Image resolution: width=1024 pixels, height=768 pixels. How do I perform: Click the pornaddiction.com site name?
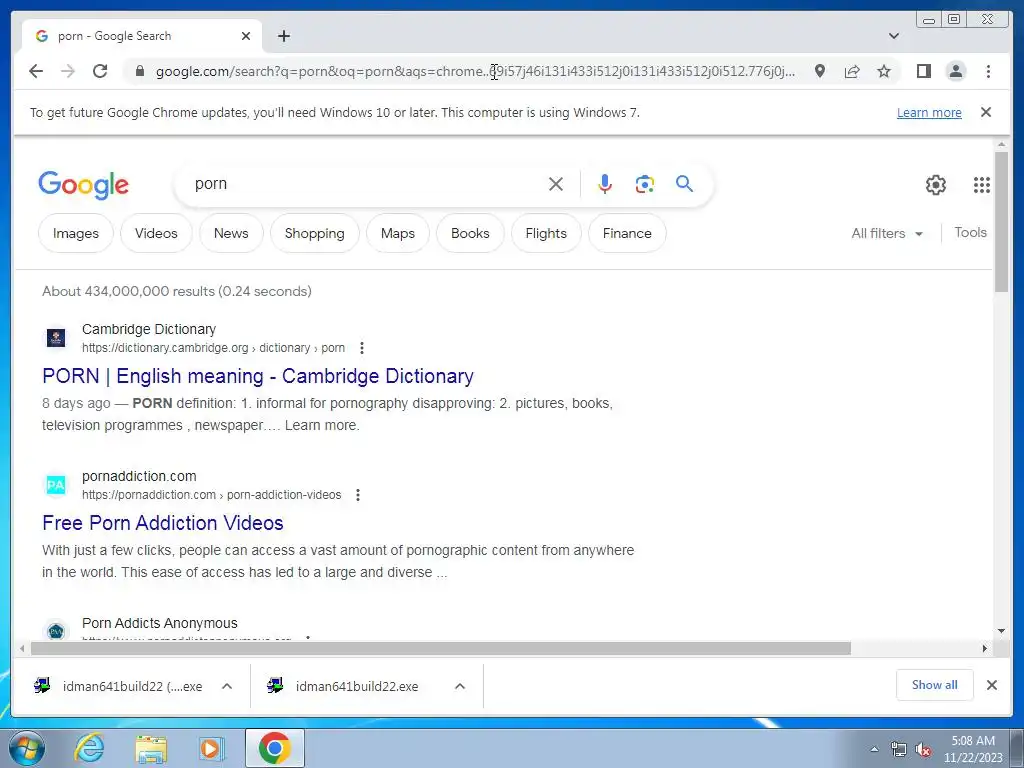[x=139, y=476]
